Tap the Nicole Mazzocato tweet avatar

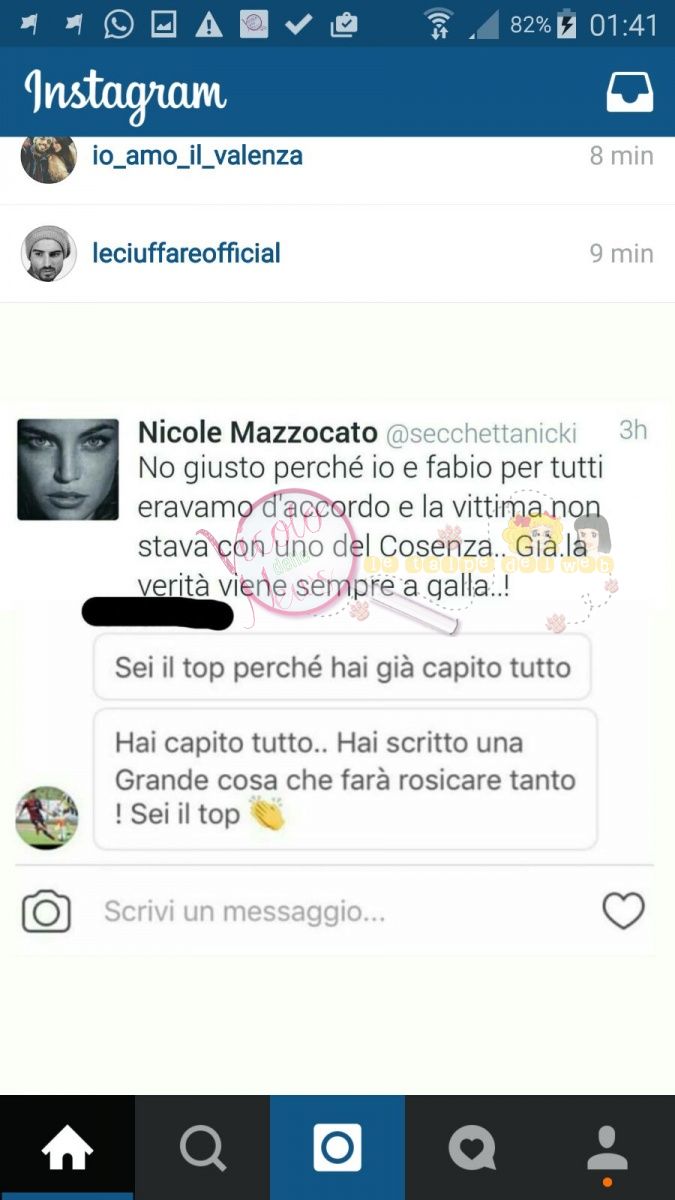pos(68,469)
